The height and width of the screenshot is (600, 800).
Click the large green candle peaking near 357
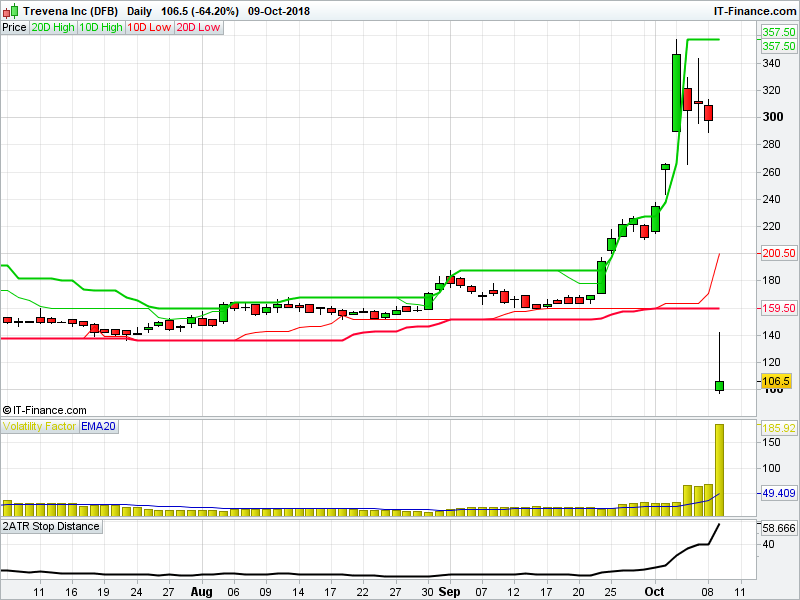[x=677, y=93]
